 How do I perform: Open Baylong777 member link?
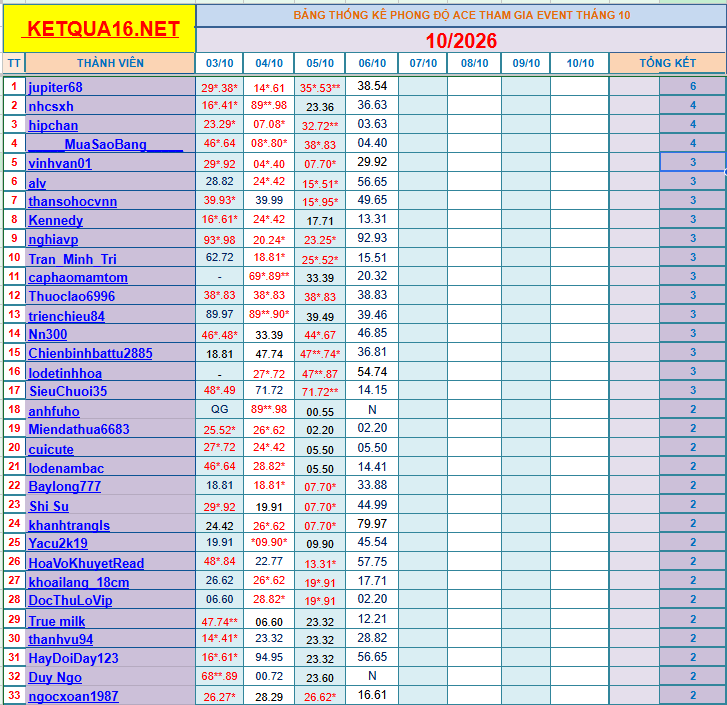tap(64, 486)
